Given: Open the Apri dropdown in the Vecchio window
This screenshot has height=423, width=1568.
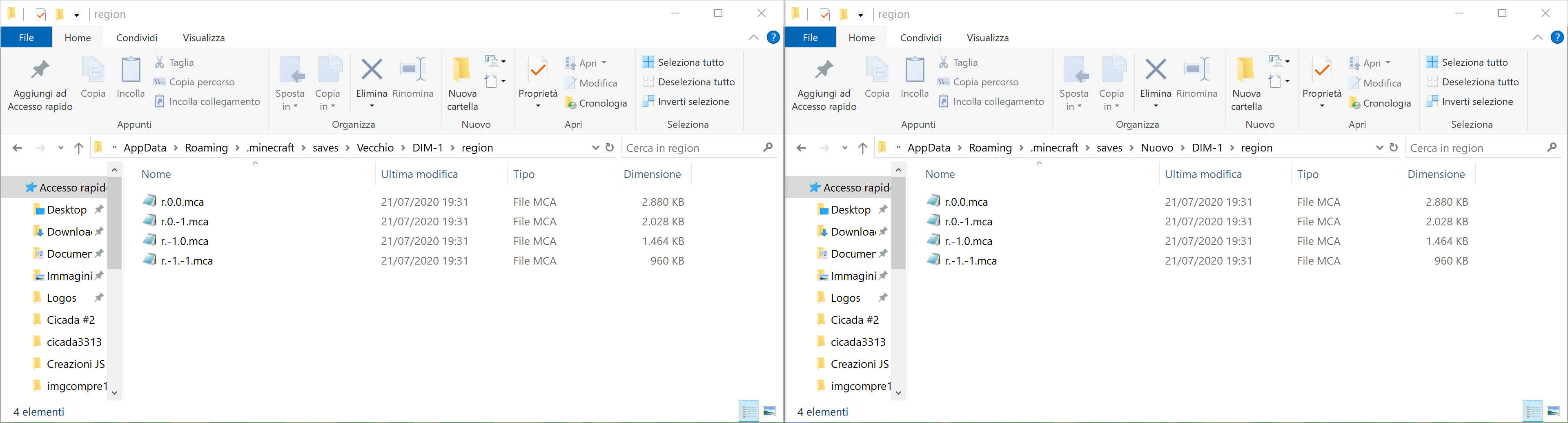Looking at the screenshot, I should (604, 63).
